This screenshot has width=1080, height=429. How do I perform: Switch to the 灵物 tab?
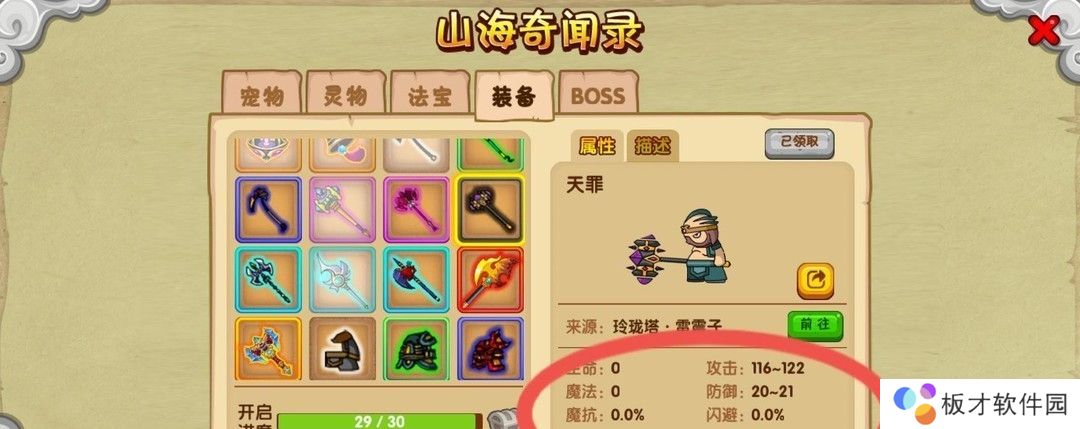[346, 96]
